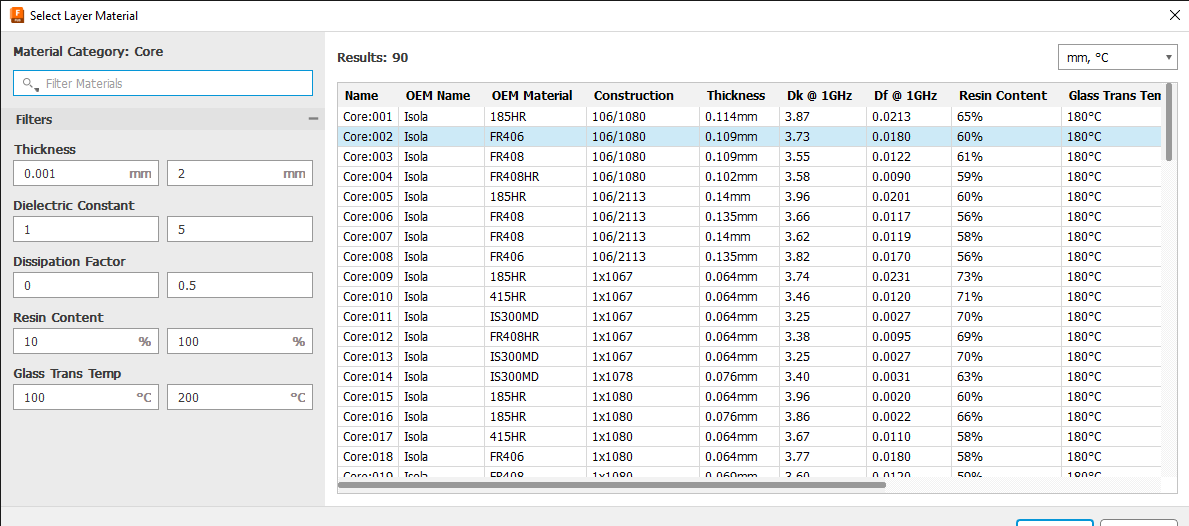The height and width of the screenshot is (526, 1189).
Task: Select row Core:011
Action: (749, 317)
